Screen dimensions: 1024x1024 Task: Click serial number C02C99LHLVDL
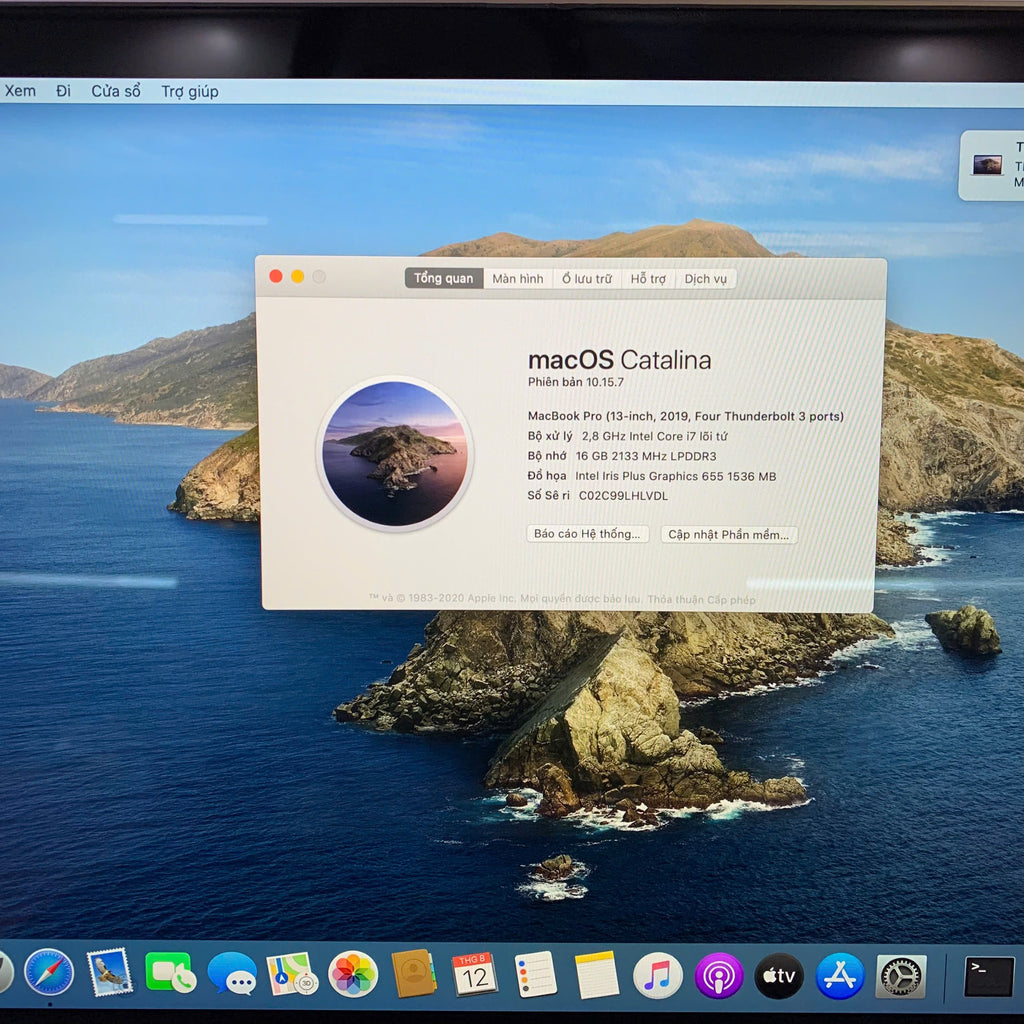623,496
